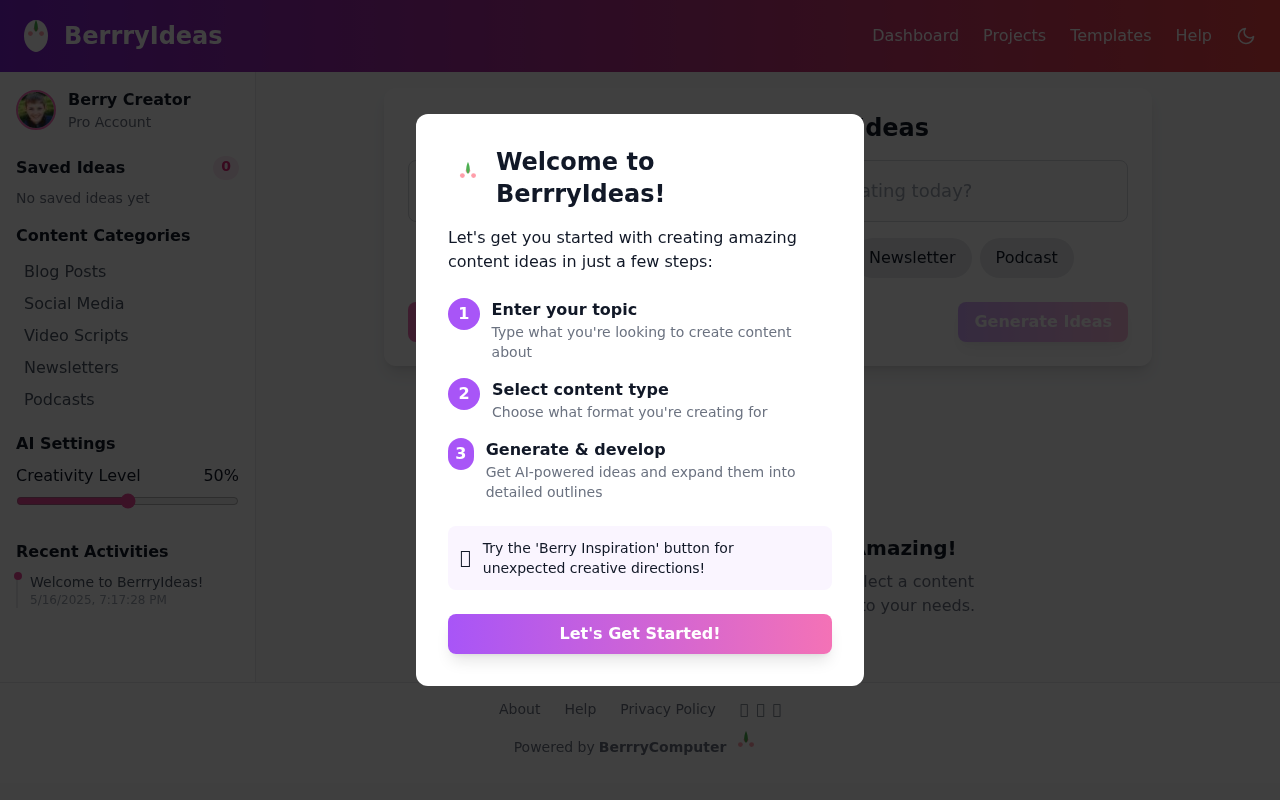Toggle dark mode with the moon icon
The width and height of the screenshot is (1280, 800).
[1245, 35]
